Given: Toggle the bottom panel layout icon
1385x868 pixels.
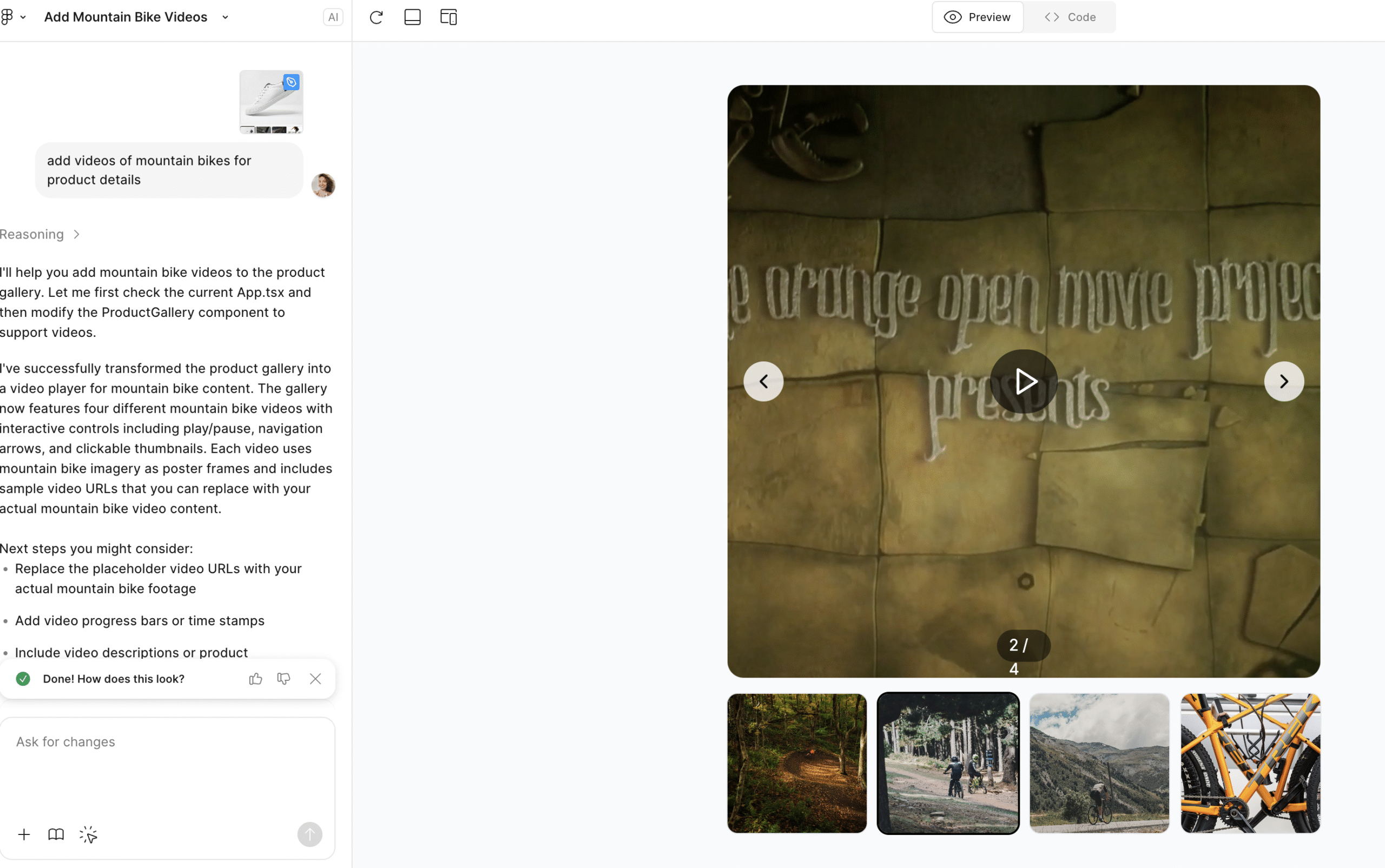Looking at the screenshot, I should point(412,17).
